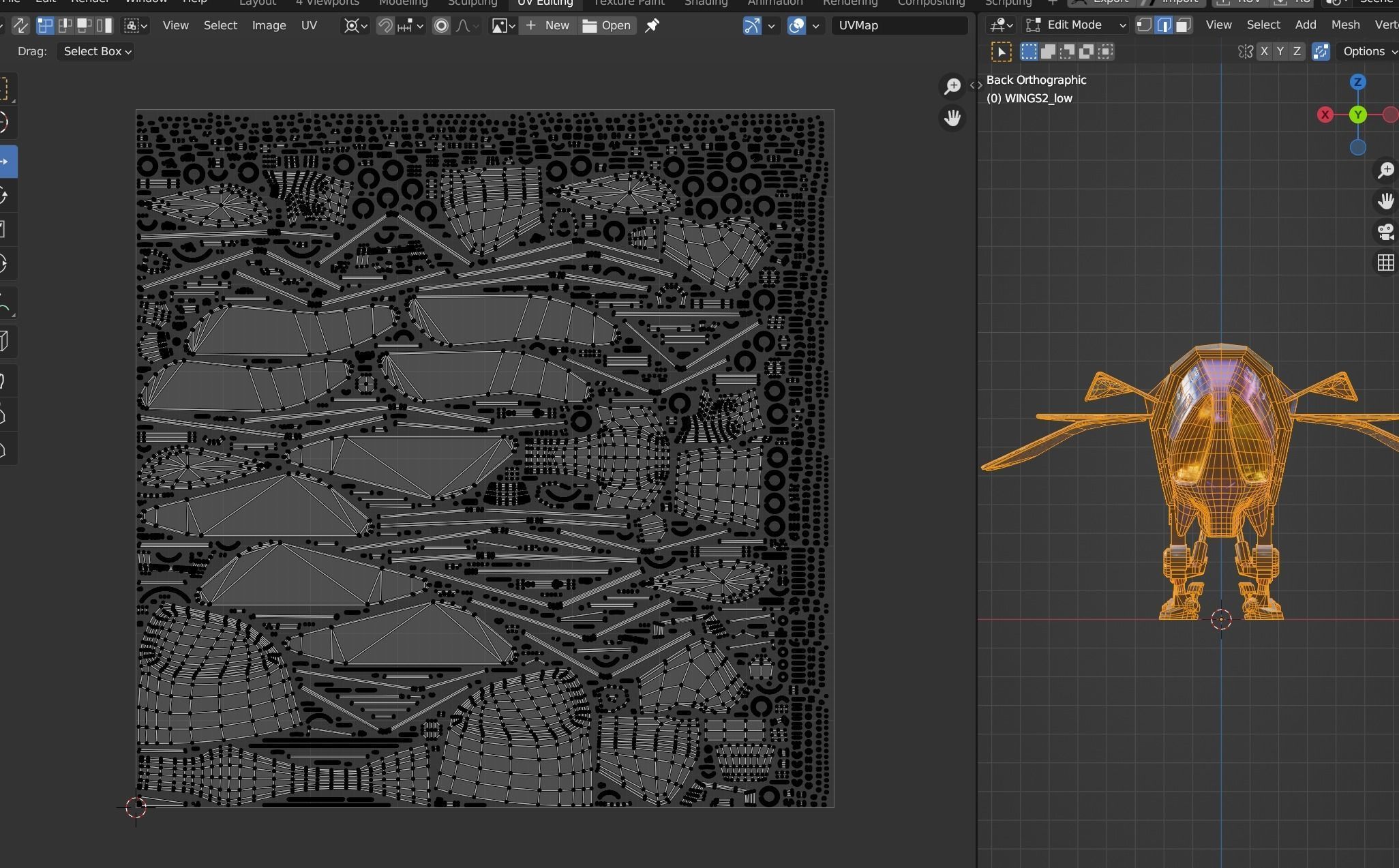This screenshot has width=1399, height=868.
Task: Open proportional falloff curve dropdown
Action: pos(467,26)
